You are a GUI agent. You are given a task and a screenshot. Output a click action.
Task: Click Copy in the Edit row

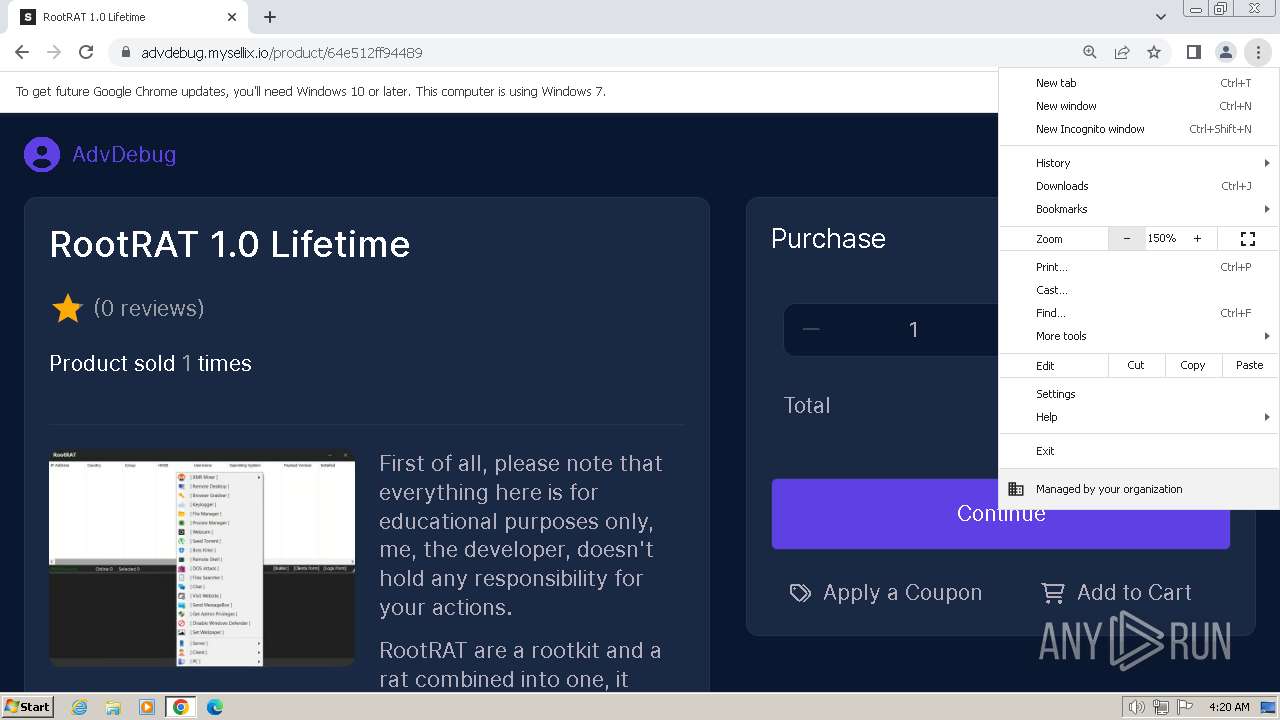(x=1193, y=365)
